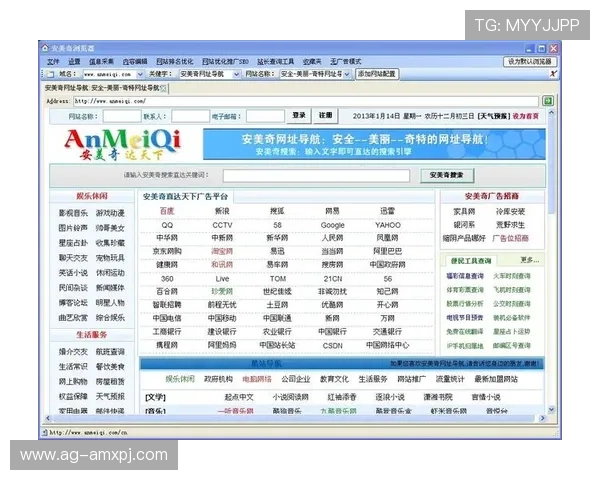Open the 家具网 ad link
The image size is (600, 480).
pyautogui.click(x=464, y=211)
